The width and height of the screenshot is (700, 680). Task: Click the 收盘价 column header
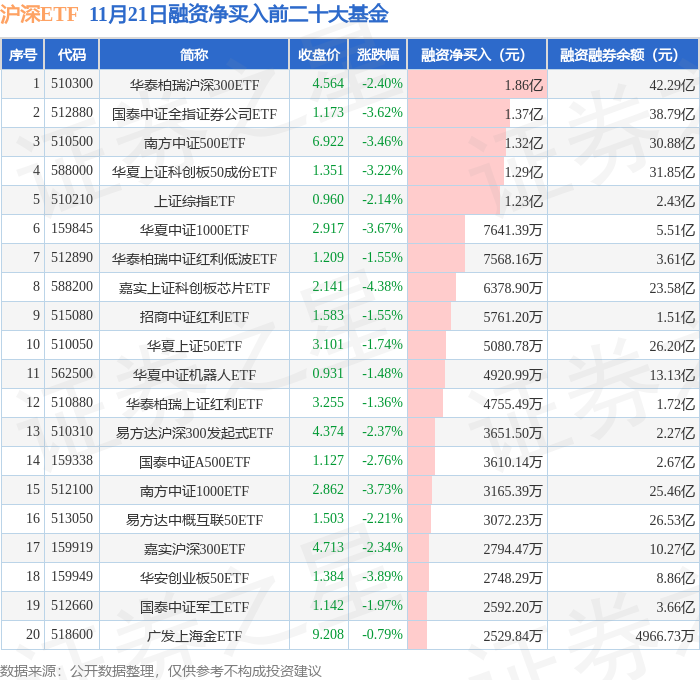click(x=319, y=54)
